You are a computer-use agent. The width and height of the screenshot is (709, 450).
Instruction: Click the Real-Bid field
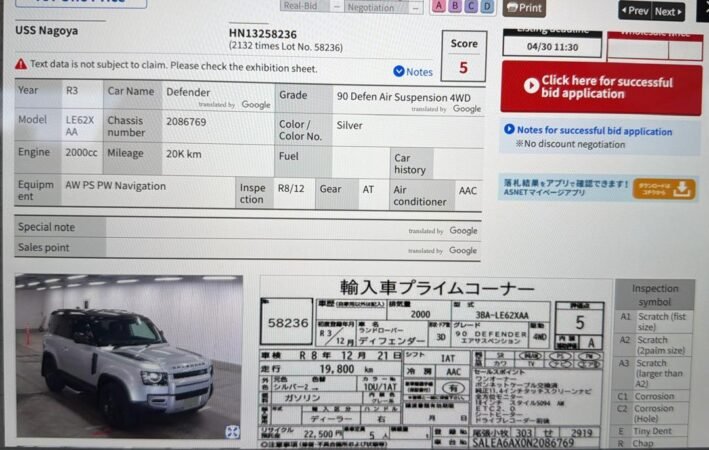[x=306, y=6]
